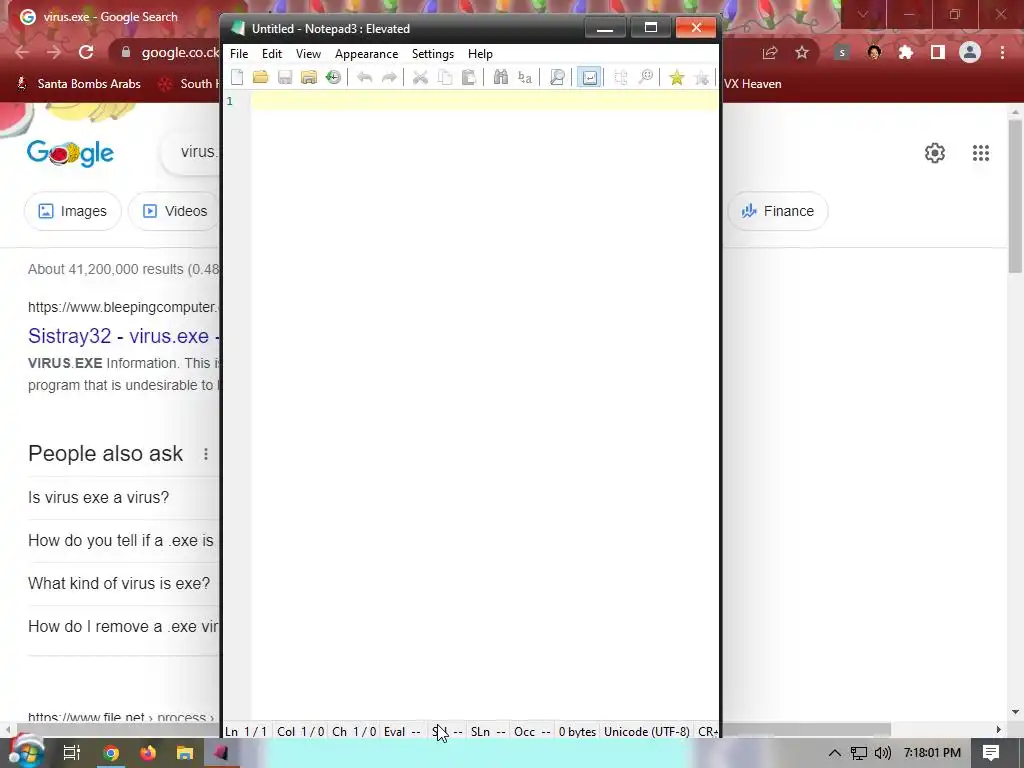Open Chrome extensions puzzle icon

[906, 53]
